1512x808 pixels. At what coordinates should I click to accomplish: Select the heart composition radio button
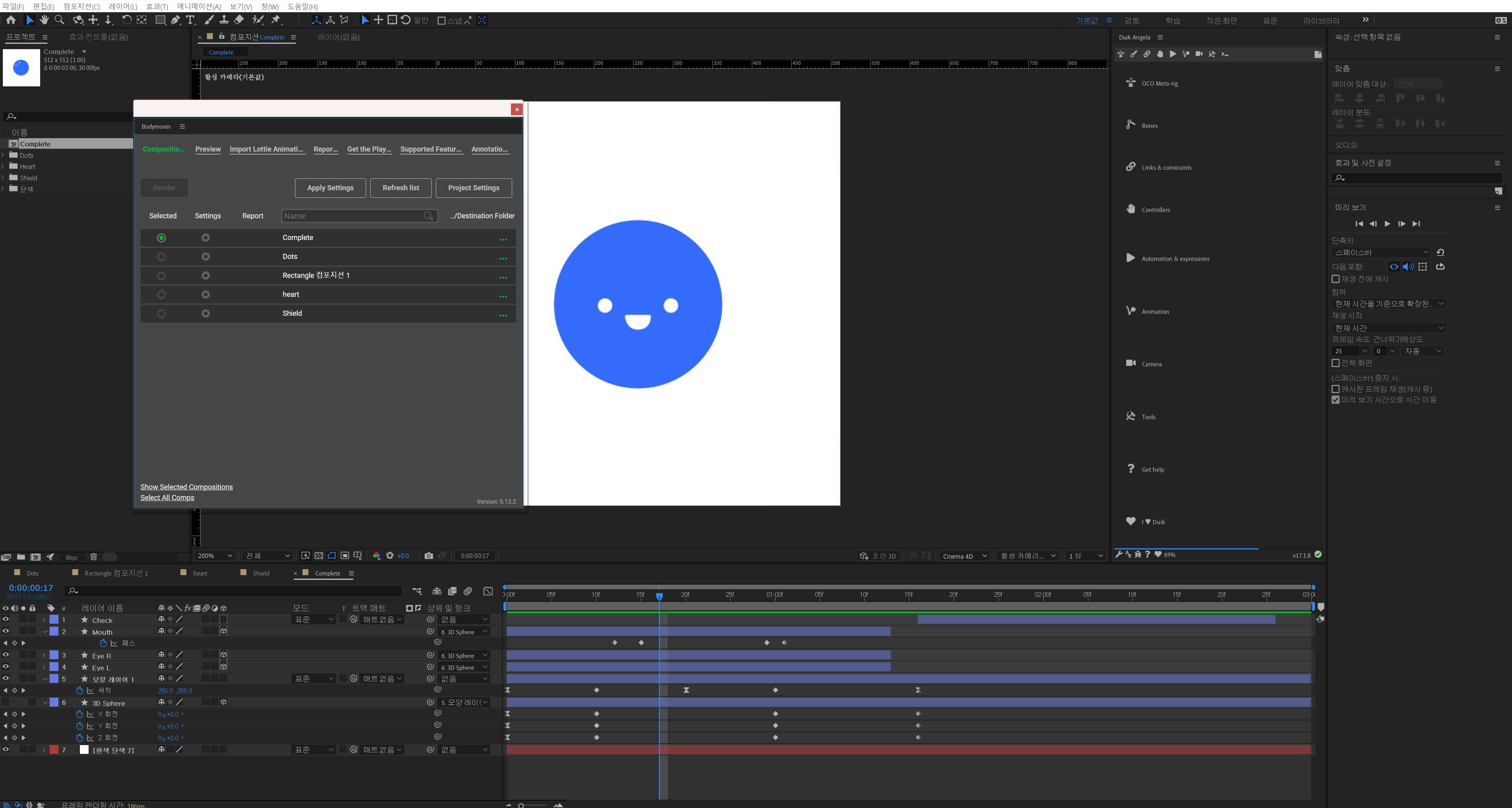pos(162,294)
